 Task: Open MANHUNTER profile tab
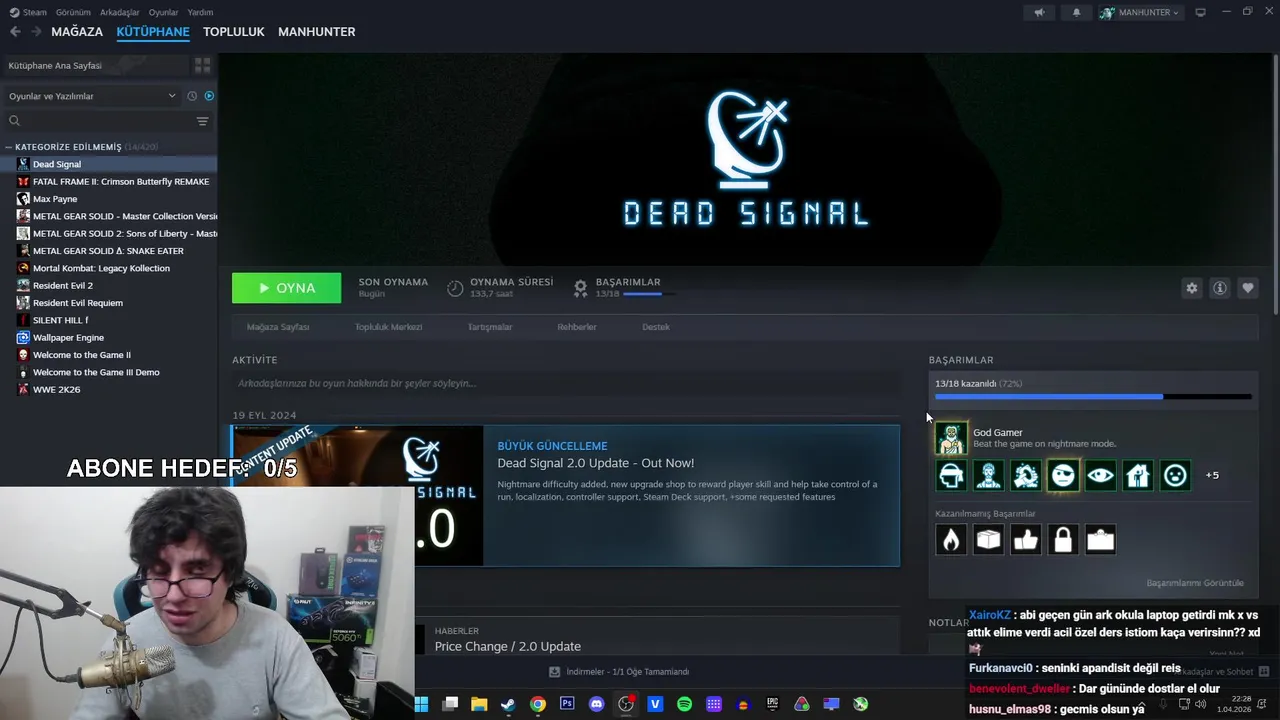pyautogui.click(x=317, y=32)
